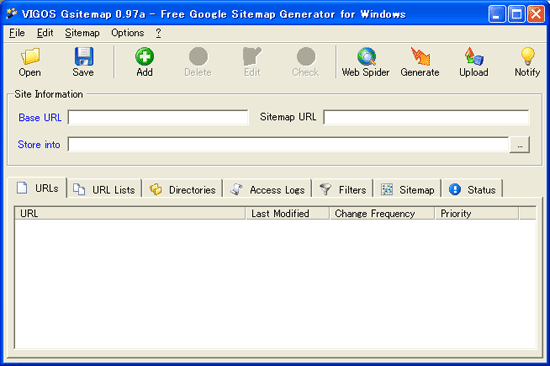Viewport: 550px width, 366px height.
Task: Switch to the Directories tab
Action: click(x=182, y=189)
